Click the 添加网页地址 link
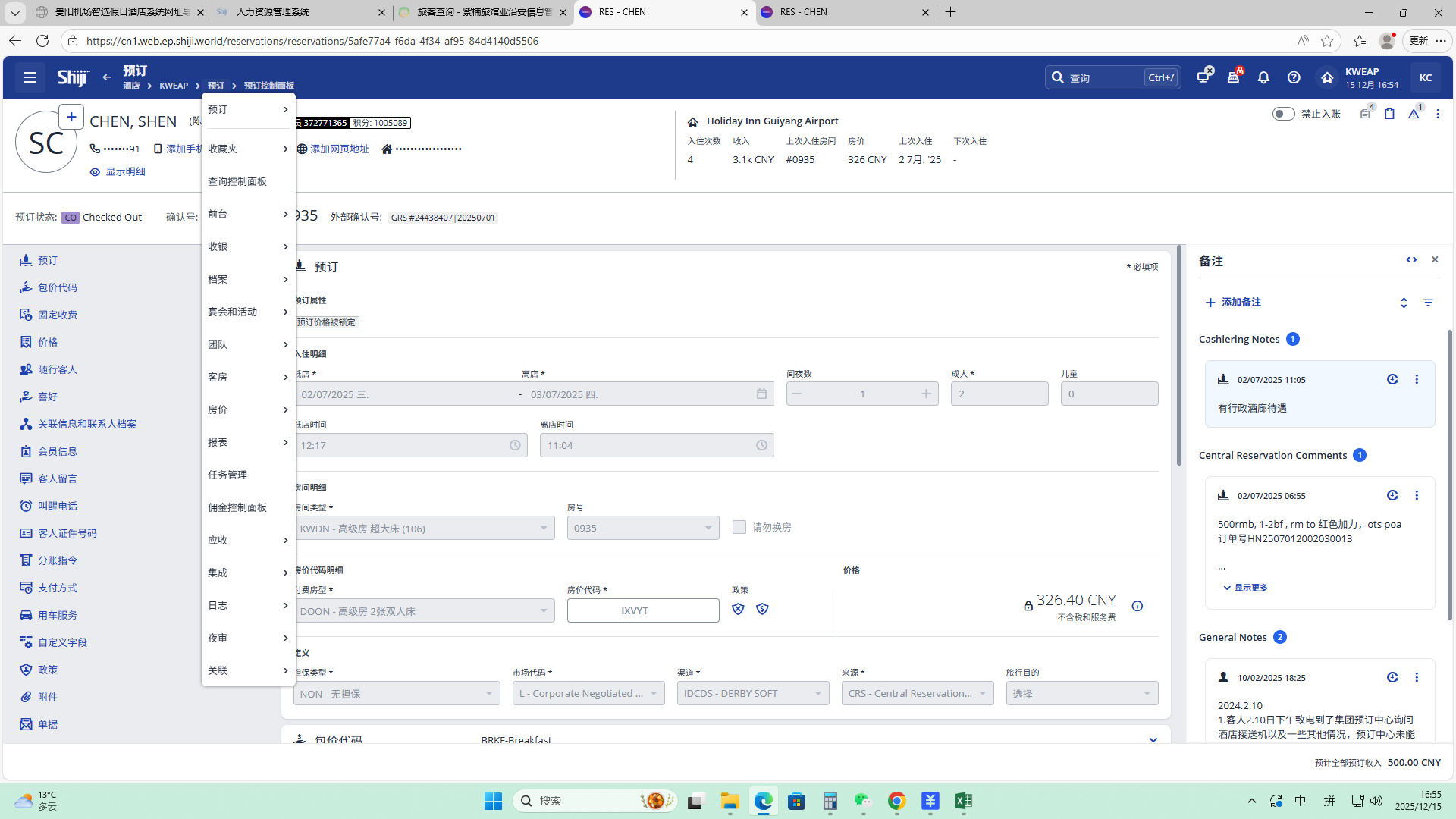 click(339, 149)
